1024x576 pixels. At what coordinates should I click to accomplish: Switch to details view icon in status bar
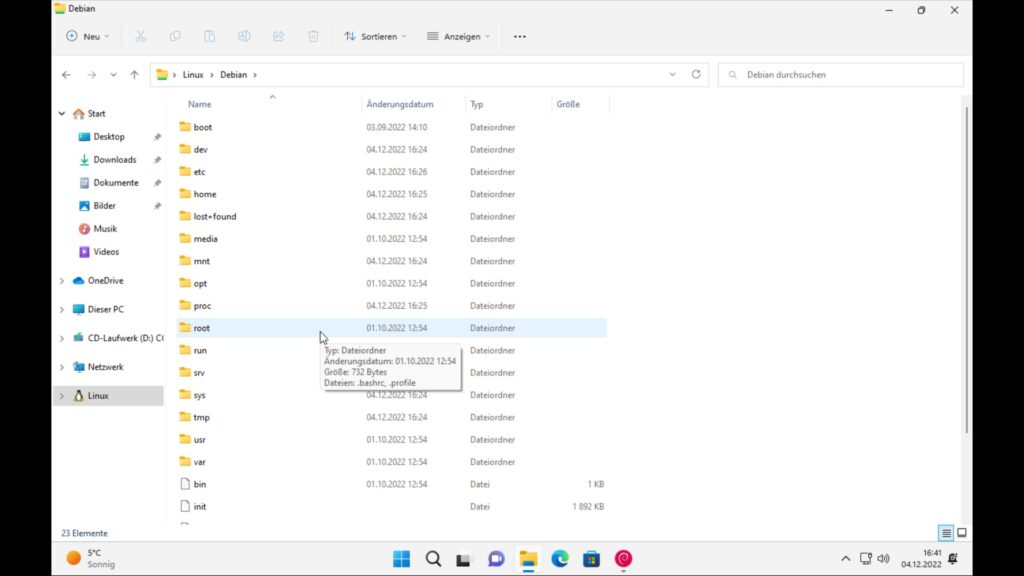pyautogui.click(x=946, y=533)
